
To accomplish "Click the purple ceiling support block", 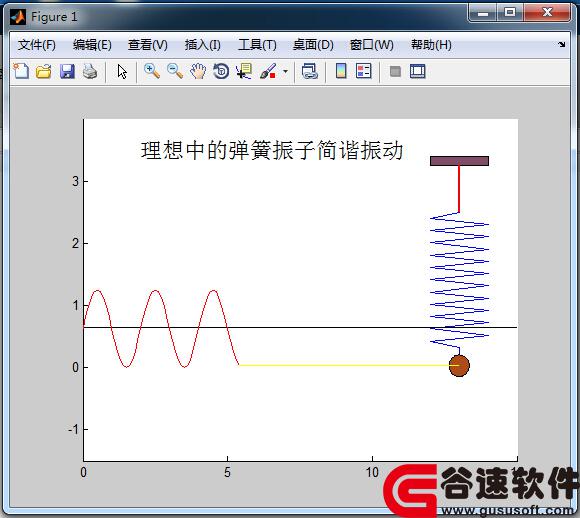I will (459, 161).
